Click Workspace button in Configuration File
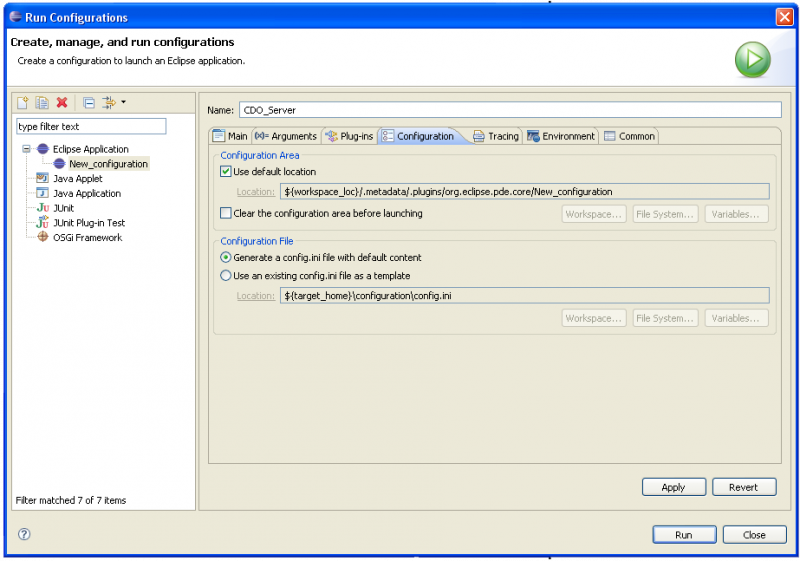Screen dimensions: 800x561 [x=594, y=318]
